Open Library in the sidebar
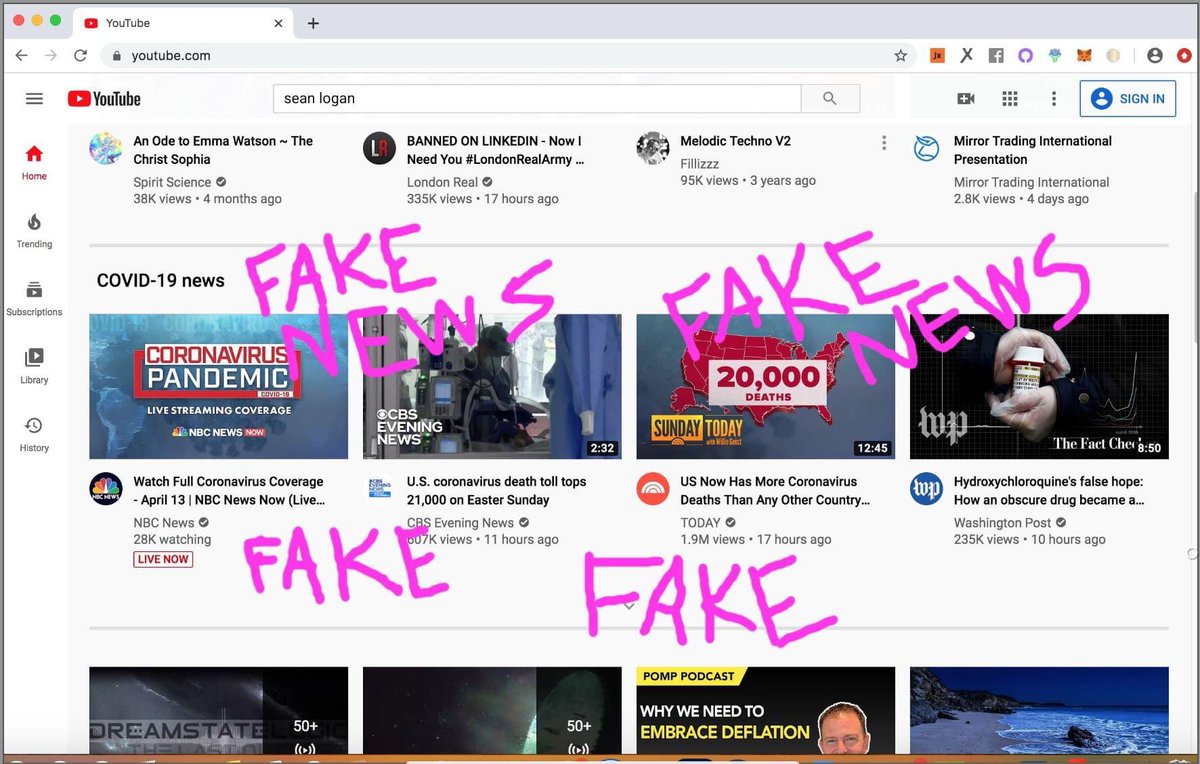 click(x=34, y=366)
